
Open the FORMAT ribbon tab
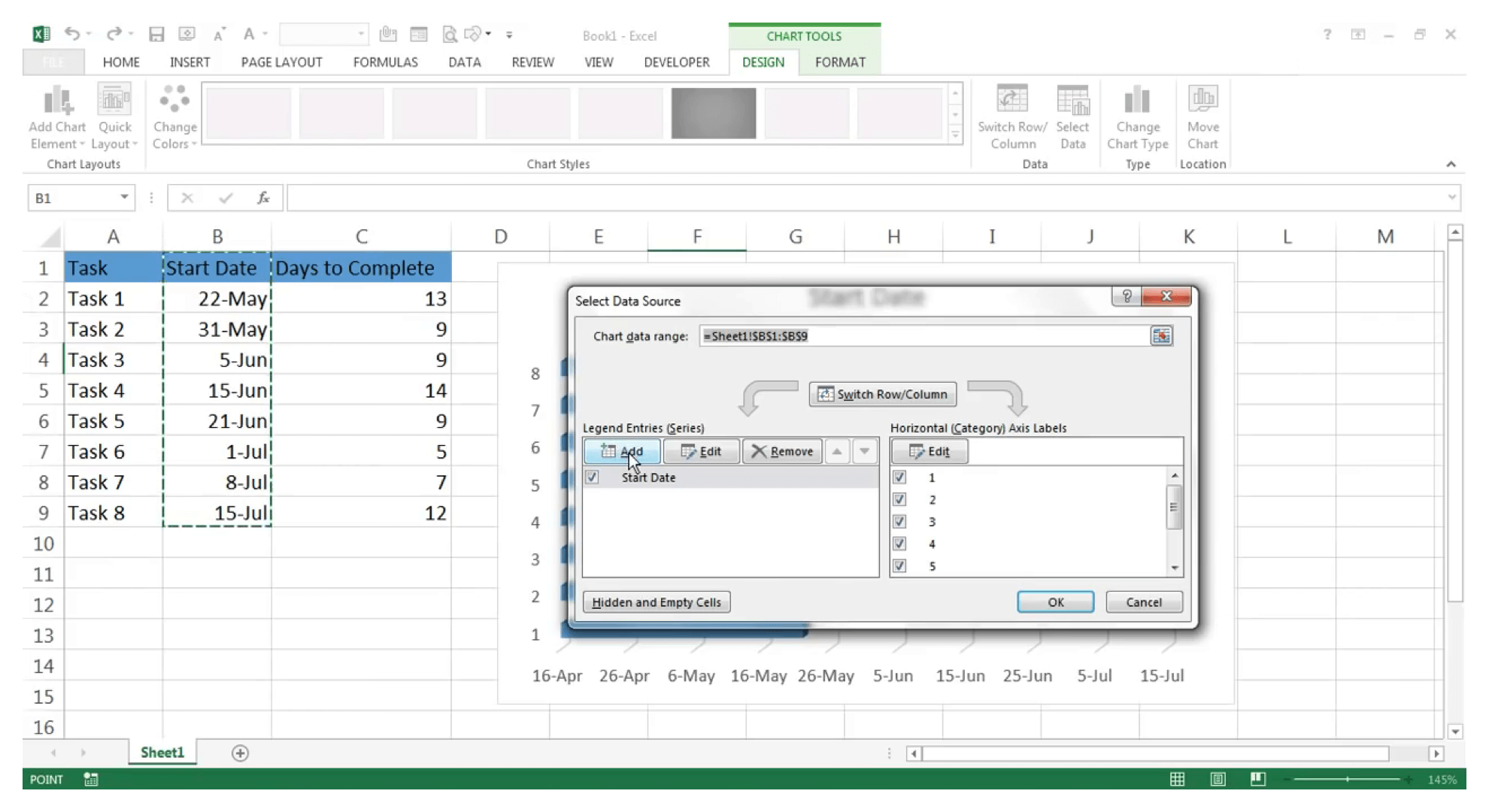[840, 62]
